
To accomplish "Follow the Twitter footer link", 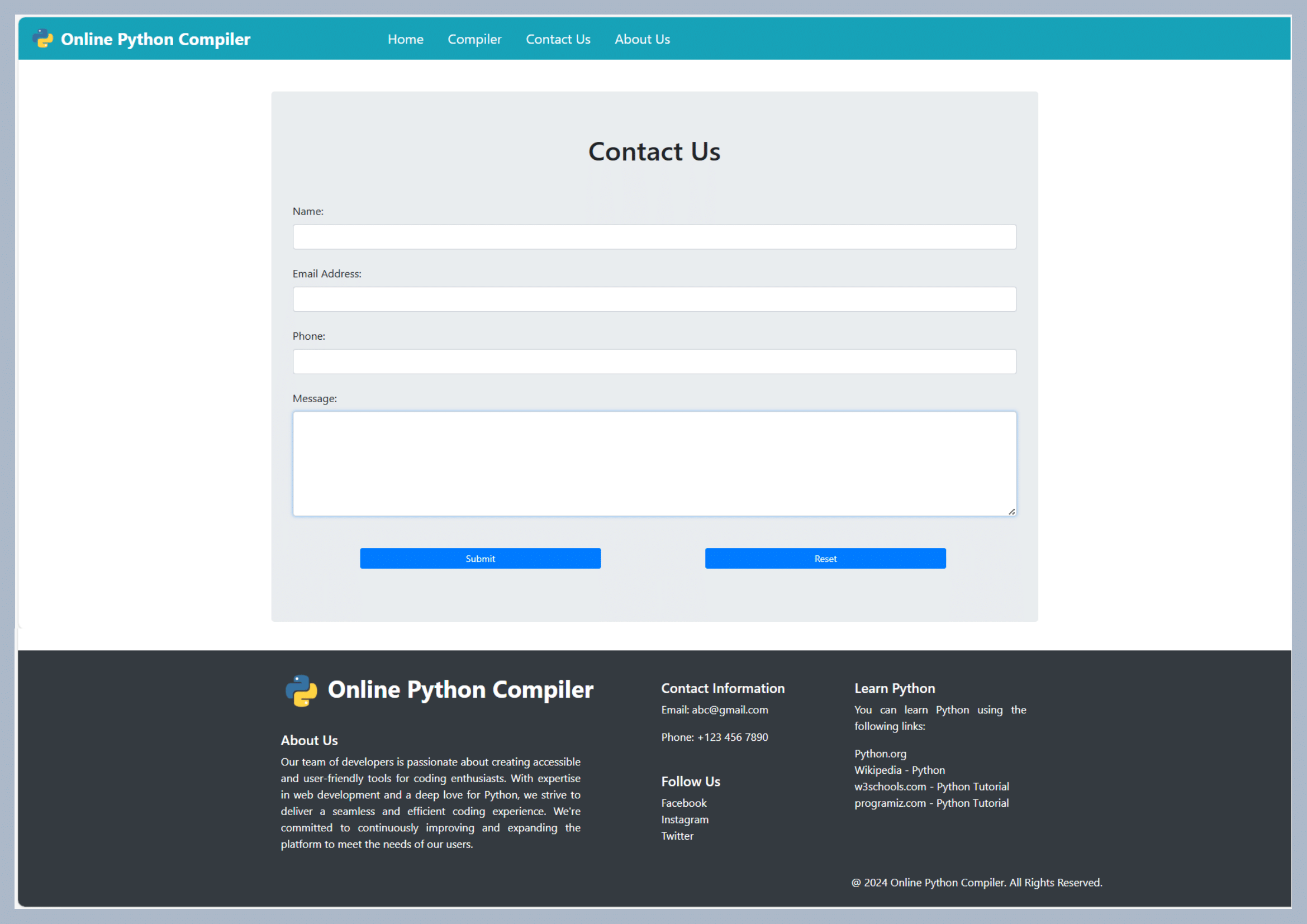I will point(677,836).
